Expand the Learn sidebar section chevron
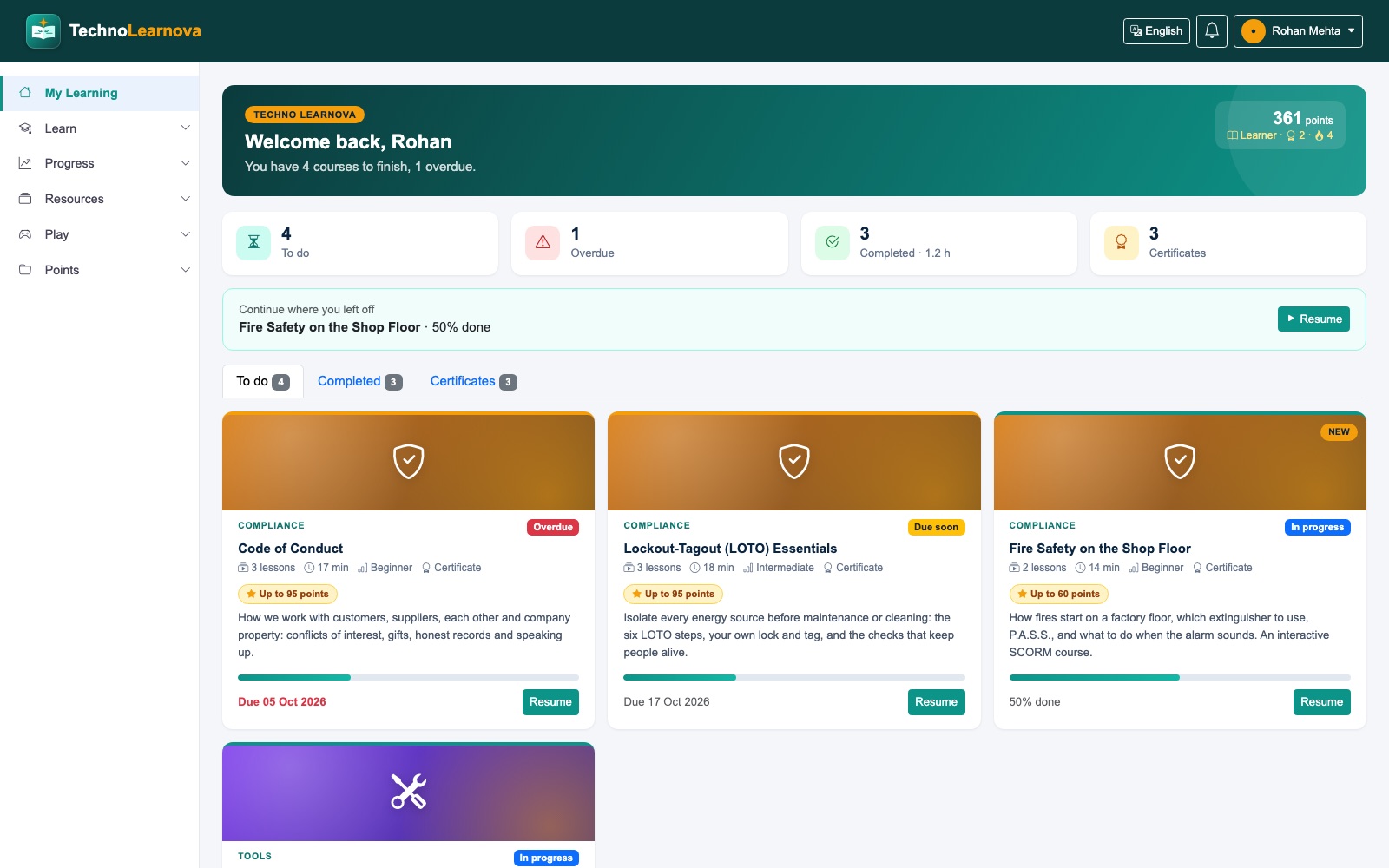 [x=185, y=128]
